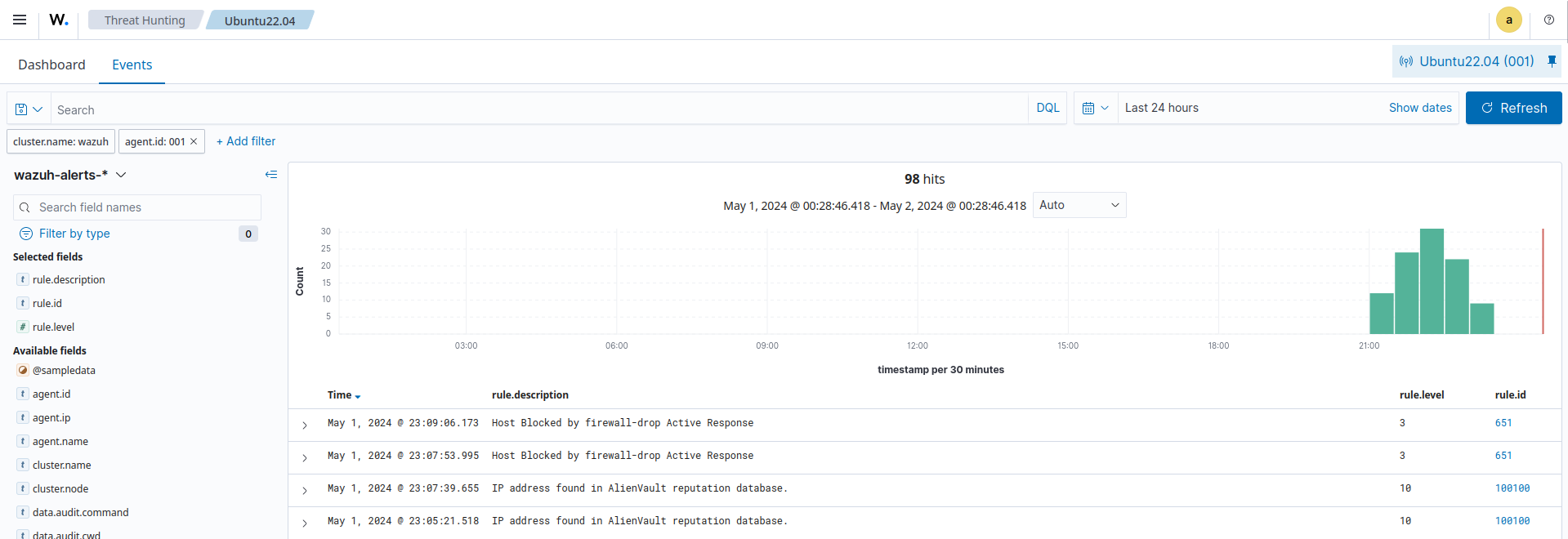Click the pin agent icon
The height and width of the screenshot is (539, 1568).
(1552, 61)
